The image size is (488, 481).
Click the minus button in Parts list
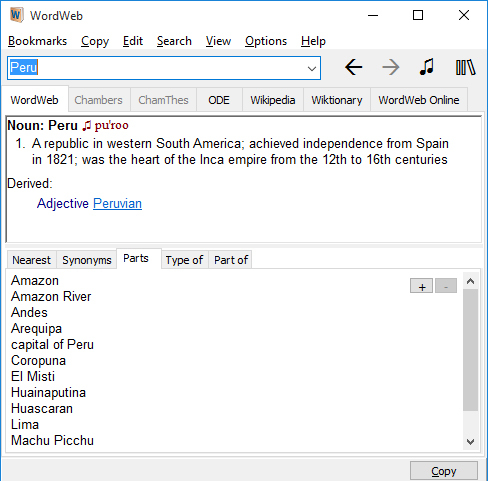446,286
